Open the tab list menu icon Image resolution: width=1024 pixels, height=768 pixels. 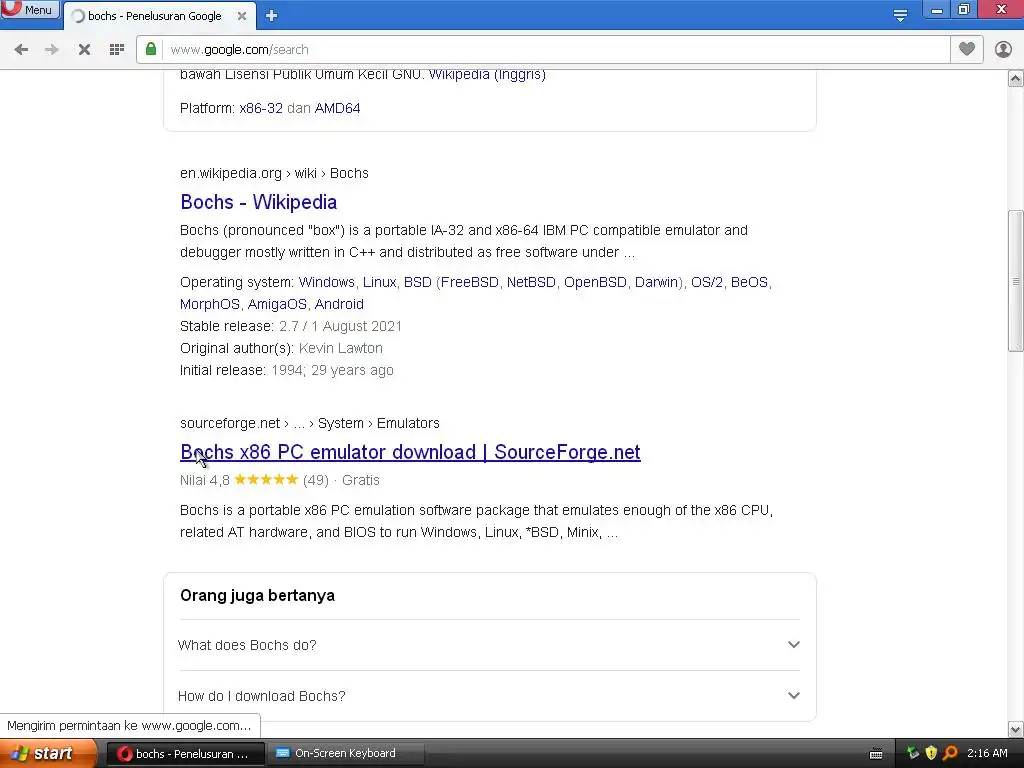901,16
